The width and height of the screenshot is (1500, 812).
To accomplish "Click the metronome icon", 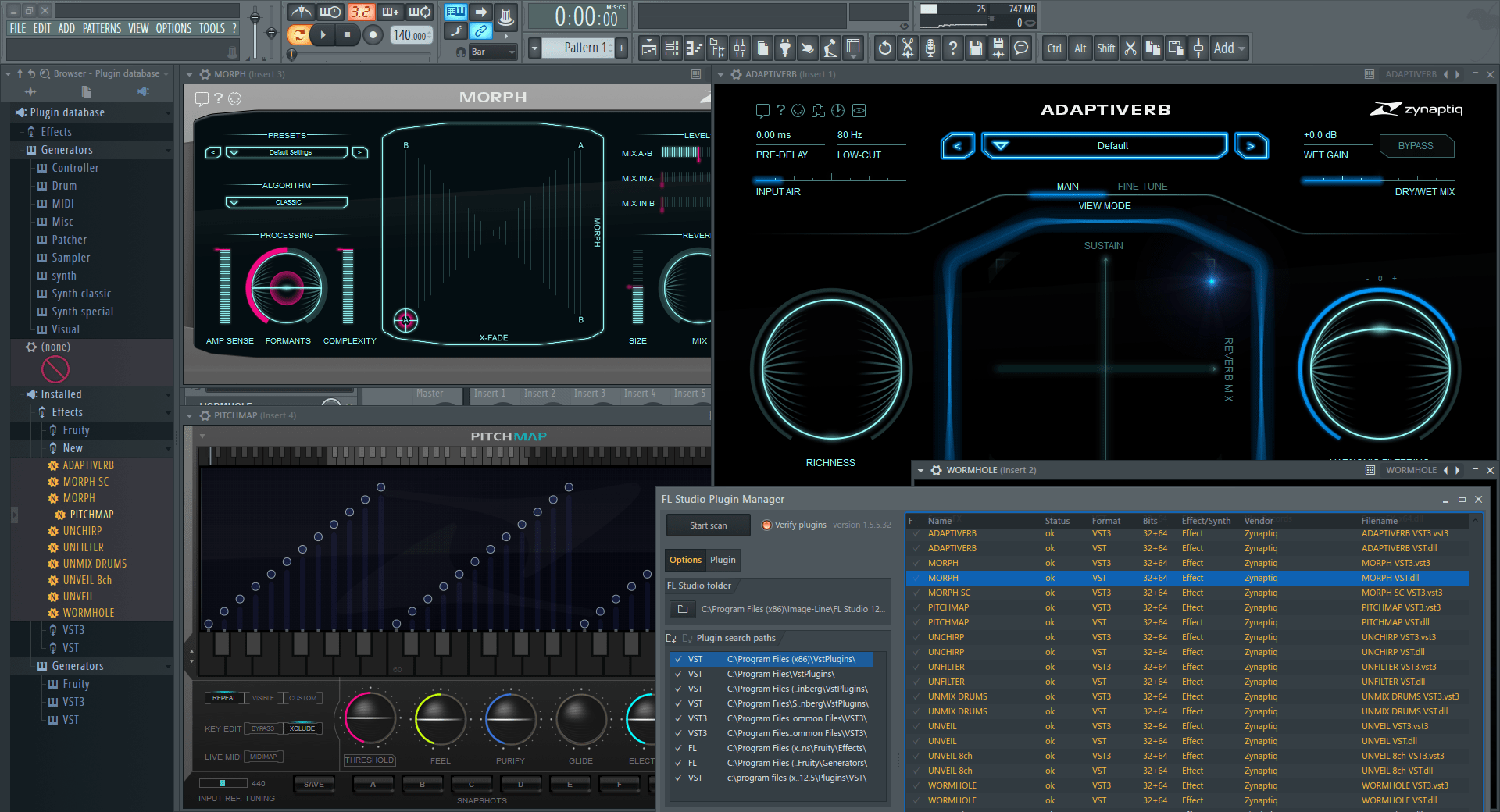I will coord(302,12).
